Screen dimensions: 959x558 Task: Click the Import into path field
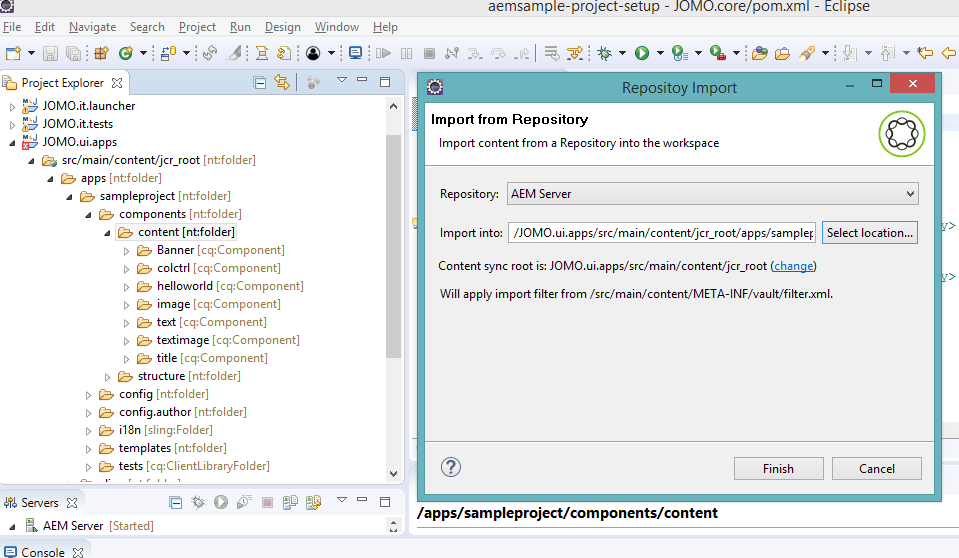point(662,233)
